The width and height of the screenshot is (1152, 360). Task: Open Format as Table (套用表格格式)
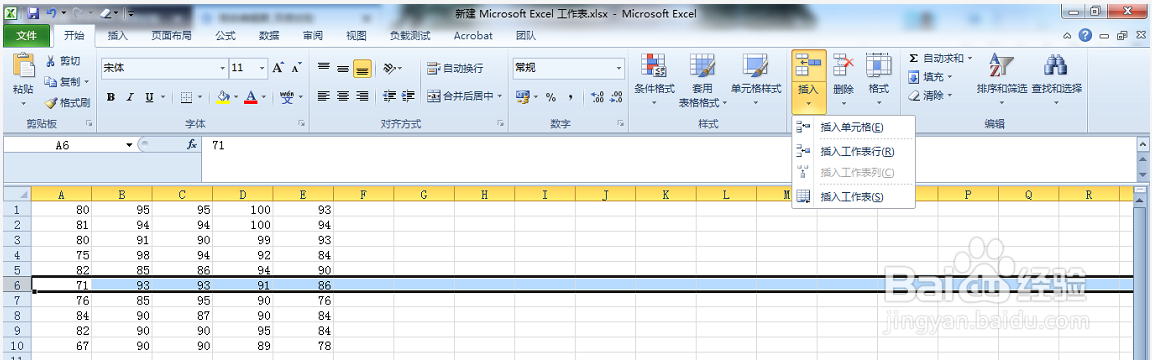(702, 80)
